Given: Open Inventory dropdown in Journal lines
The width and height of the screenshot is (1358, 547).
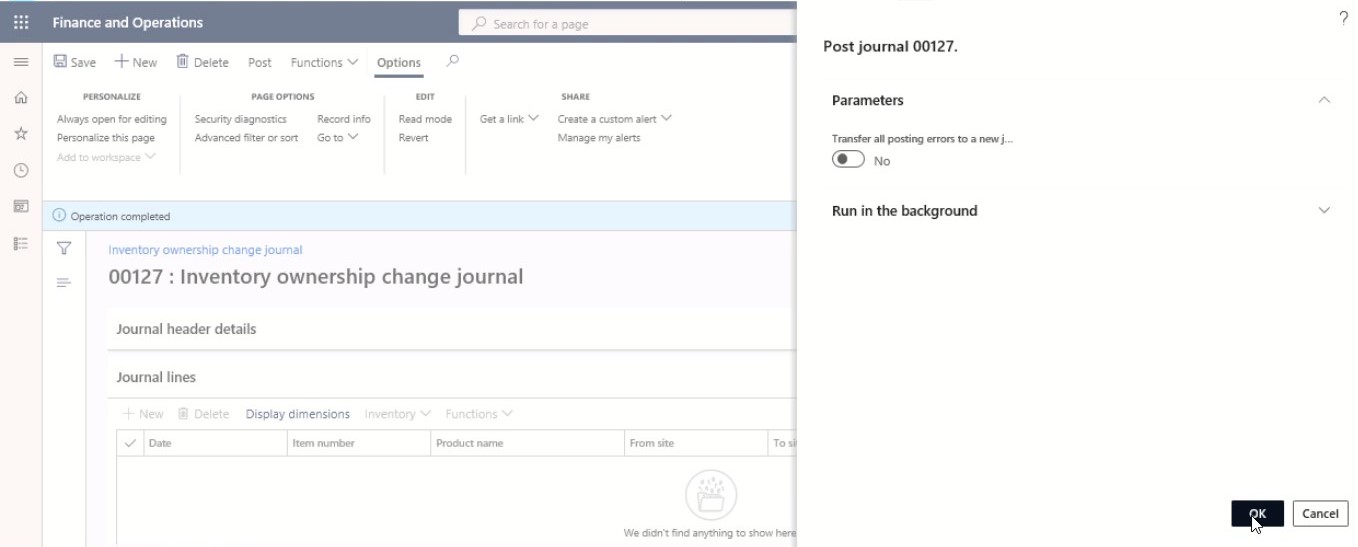Looking at the screenshot, I should point(397,414).
